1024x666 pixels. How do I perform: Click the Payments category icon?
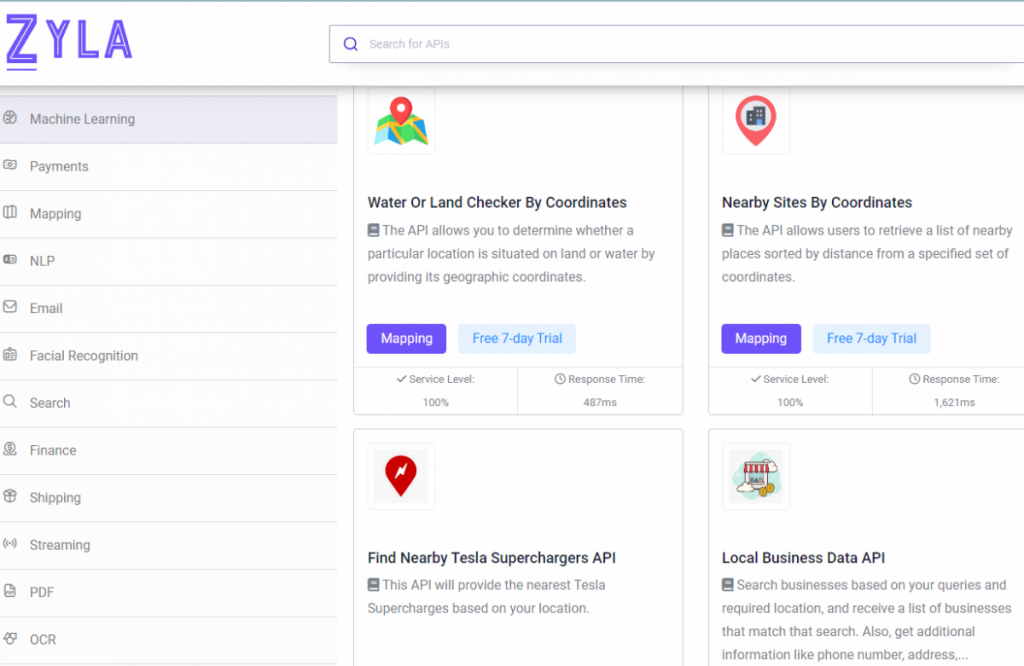pyautogui.click(x=10, y=165)
